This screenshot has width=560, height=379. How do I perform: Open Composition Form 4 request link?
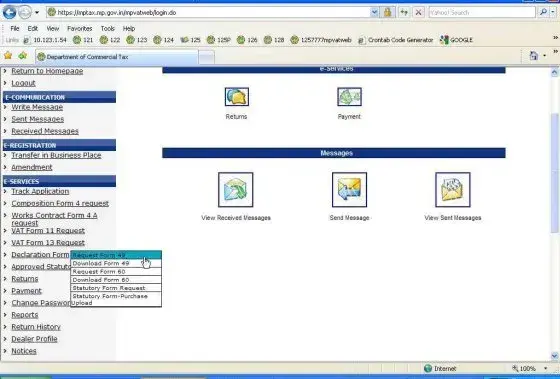[x=60, y=204]
